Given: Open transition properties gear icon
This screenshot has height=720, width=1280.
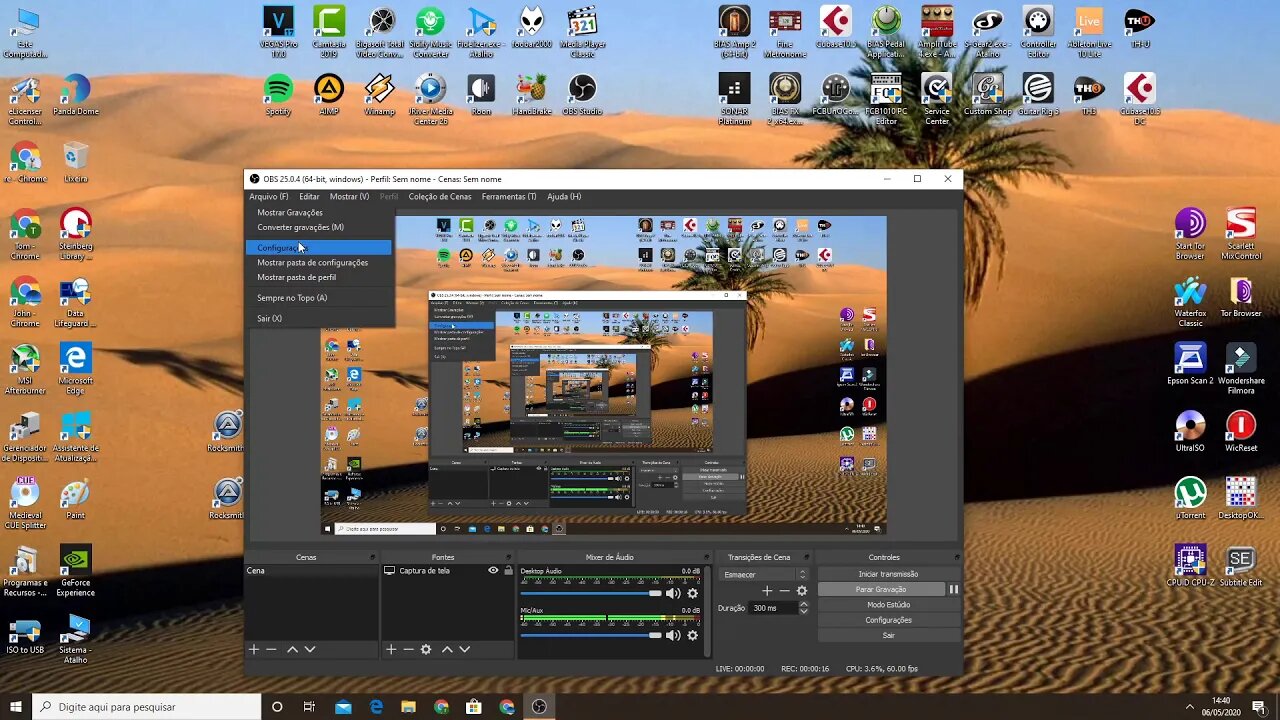Looking at the screenshot, I should click(801, 591).
